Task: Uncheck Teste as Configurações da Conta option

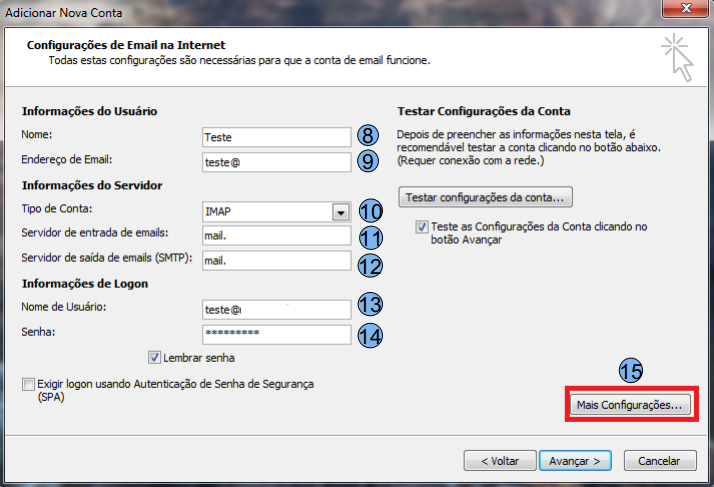Action: pyautogui.click(x=423, y=227)
